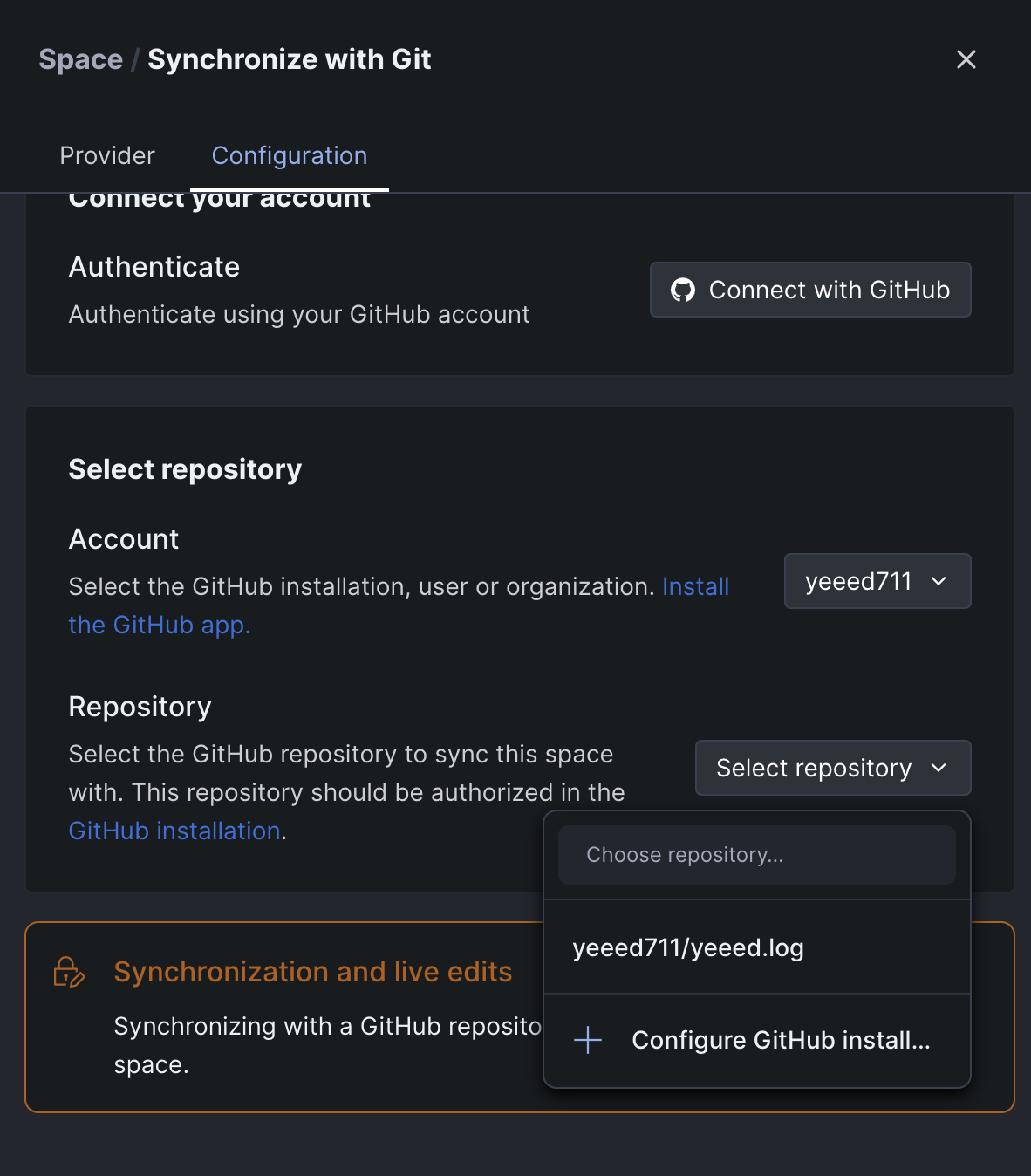The height and width of the screenshot is (1176, 1031).
Task: Click the Select repository section heading
Action: click(x=185, y=469)
